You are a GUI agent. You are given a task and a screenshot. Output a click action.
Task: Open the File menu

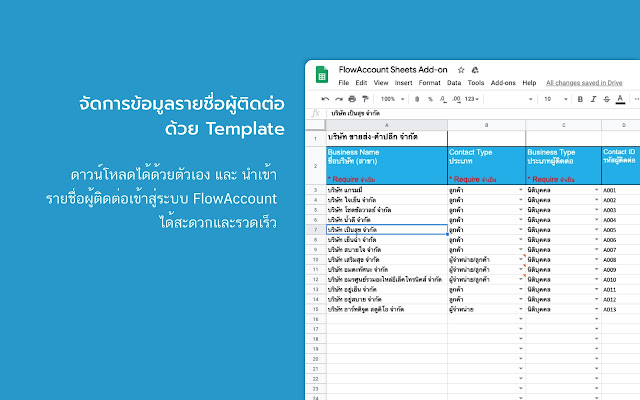[x=344, y=83]
